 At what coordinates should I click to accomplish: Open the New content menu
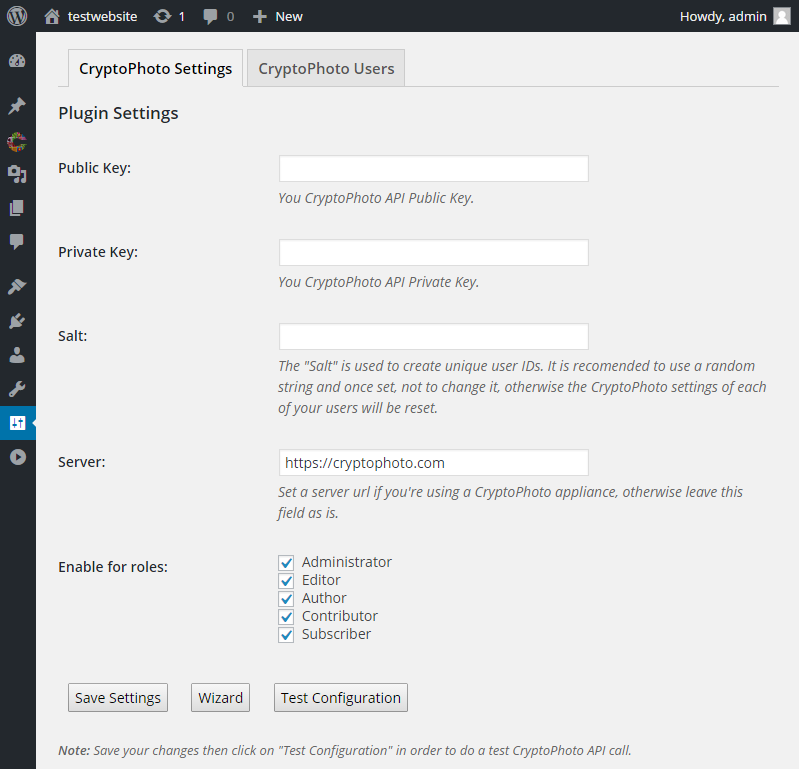[278, 16]
